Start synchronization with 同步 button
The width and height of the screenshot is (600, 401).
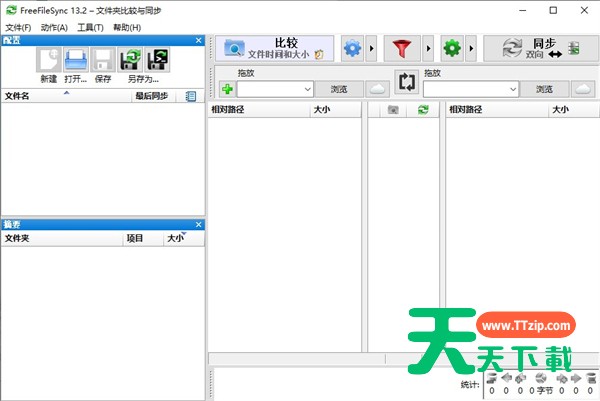coord(541,49)
